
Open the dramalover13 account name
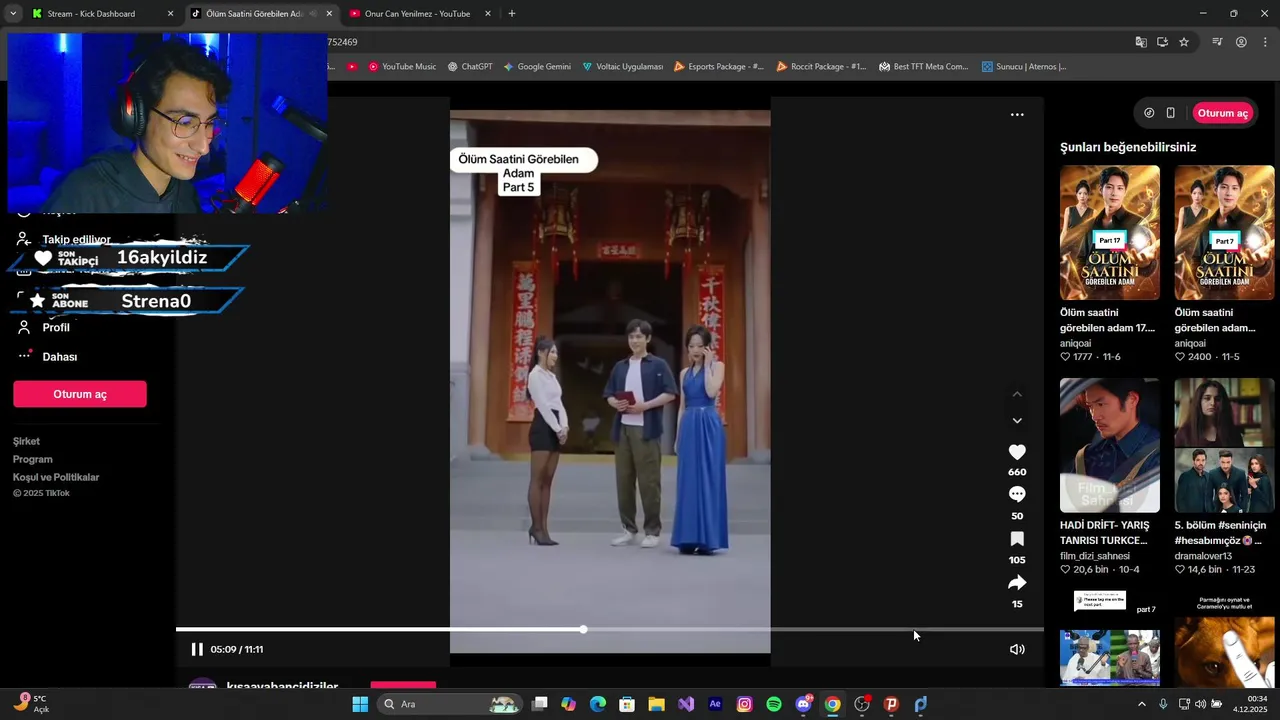pyautogui.click(x=1203, y=556)
